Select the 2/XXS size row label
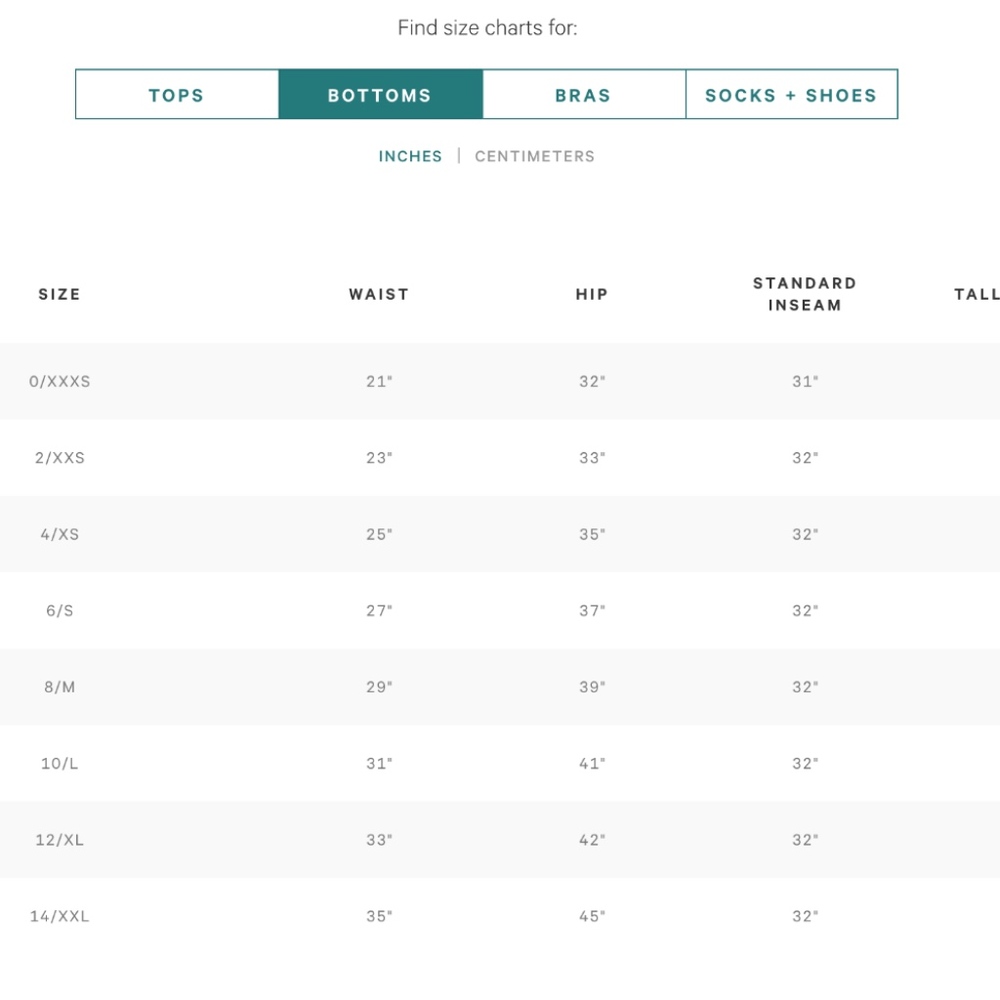This screenshot has width=1000, height=1000. pos(59,458)
